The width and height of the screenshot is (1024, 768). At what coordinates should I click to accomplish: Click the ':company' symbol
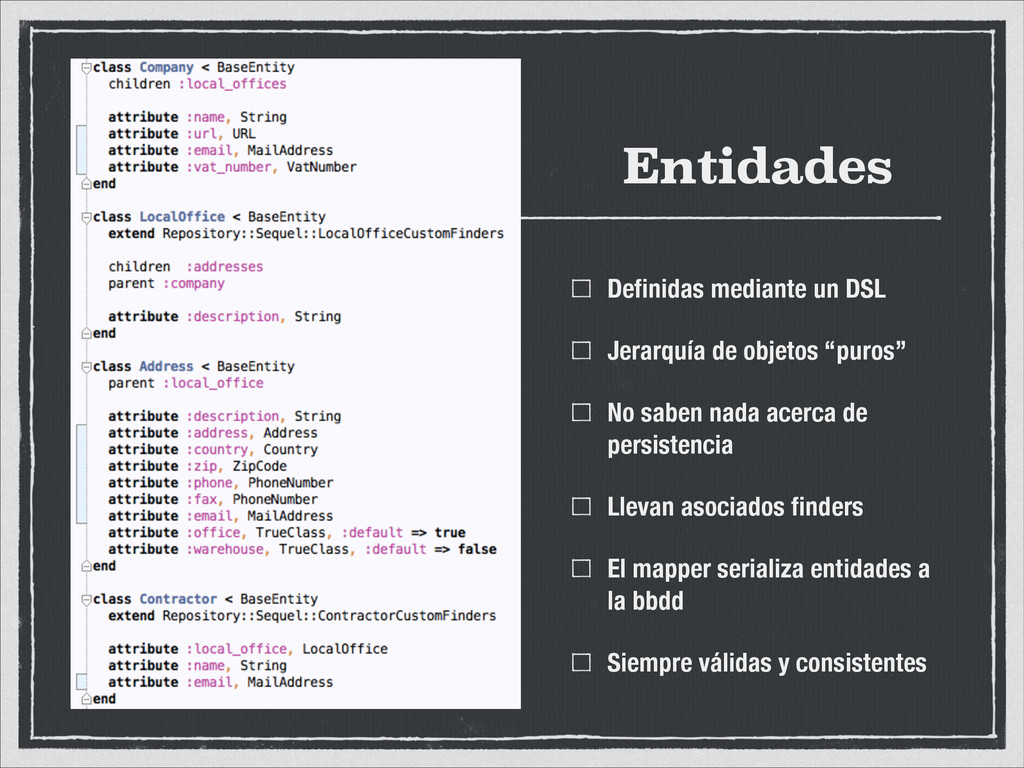click(194, 283)
